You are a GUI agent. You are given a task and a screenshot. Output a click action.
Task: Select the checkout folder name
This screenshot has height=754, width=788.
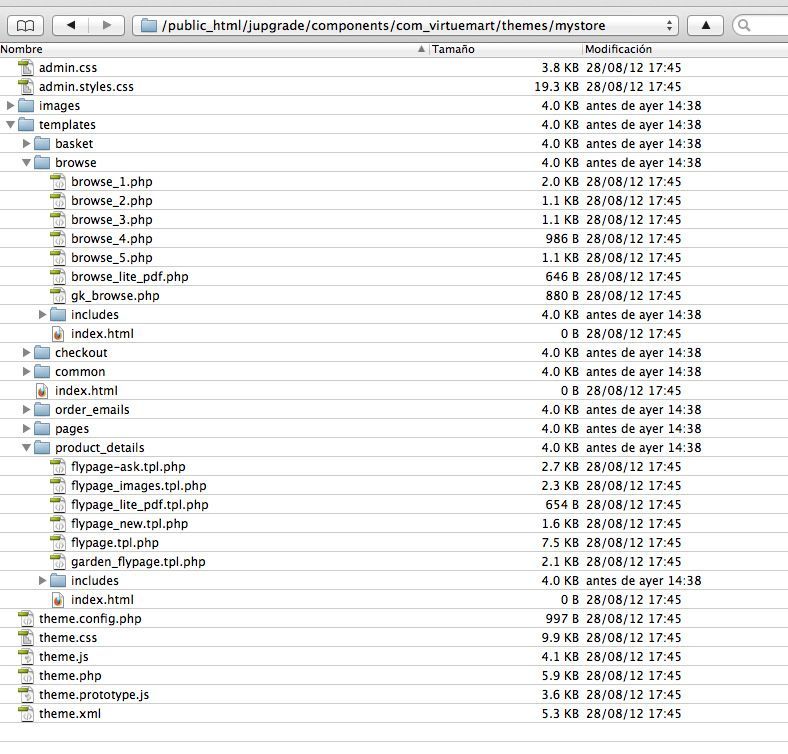81,353
